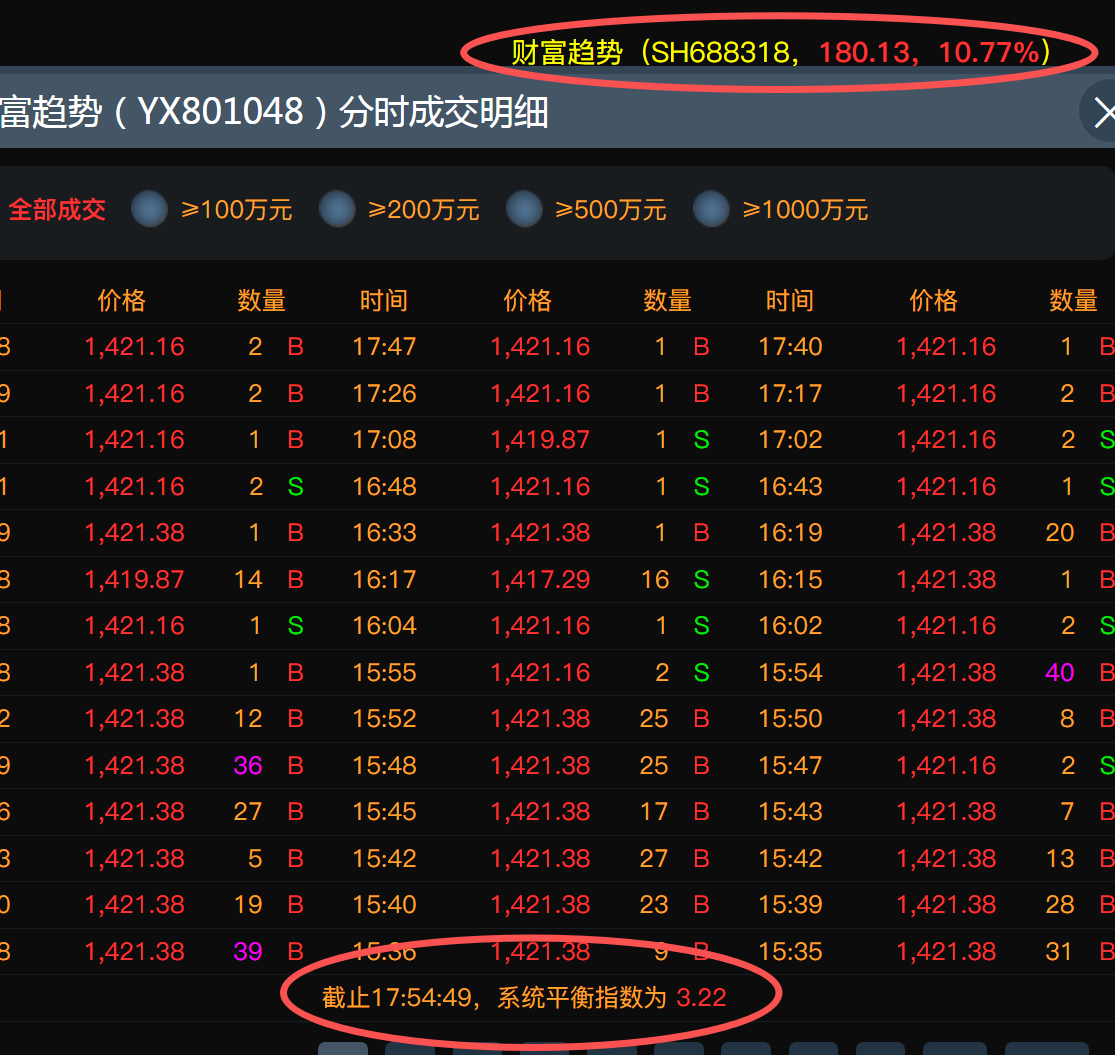The height and width of the screenshot is (1055, 1115).
Task: Click price 1,421.16 in the 17:40 row
Action: click(x=946, y=346)
